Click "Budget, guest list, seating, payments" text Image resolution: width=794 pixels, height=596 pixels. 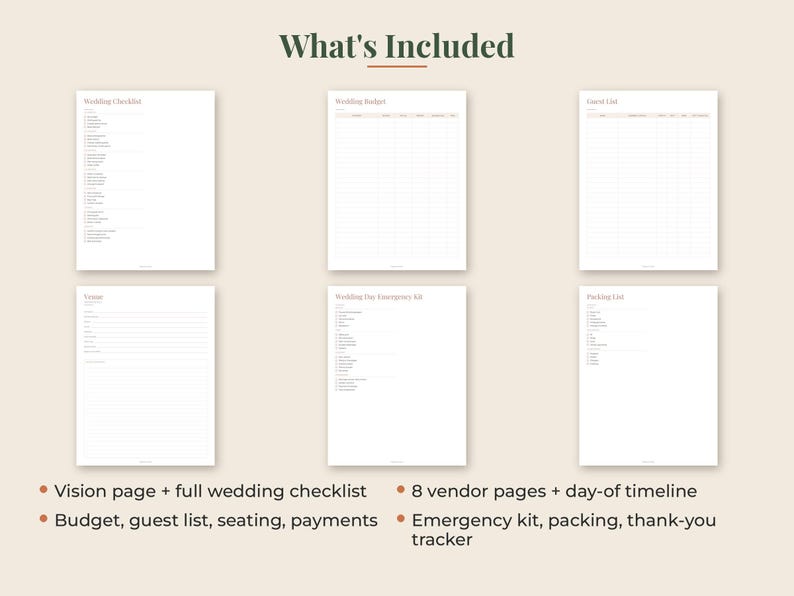click(216, 521)
